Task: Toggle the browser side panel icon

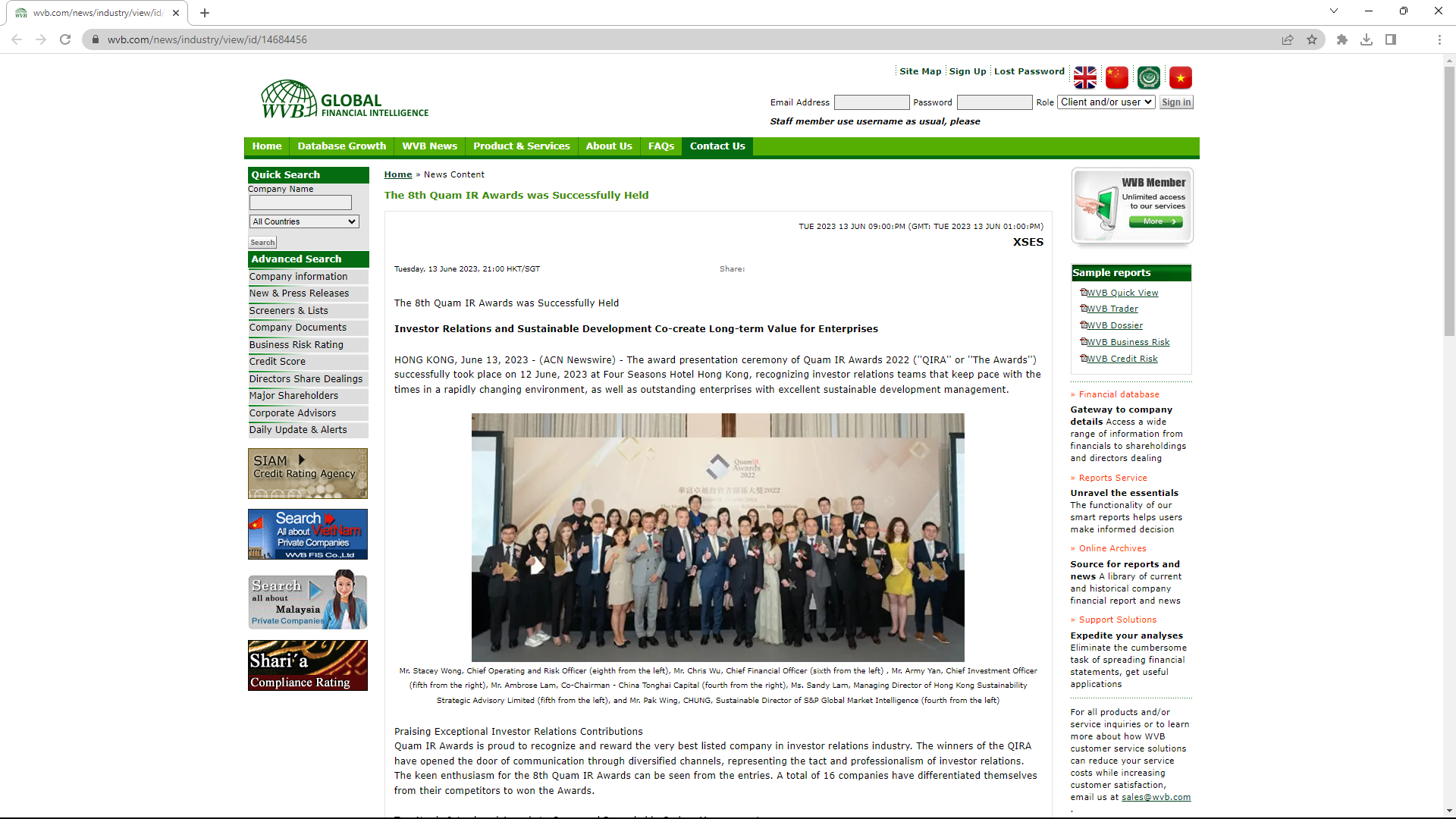Action: point(1391,39)
